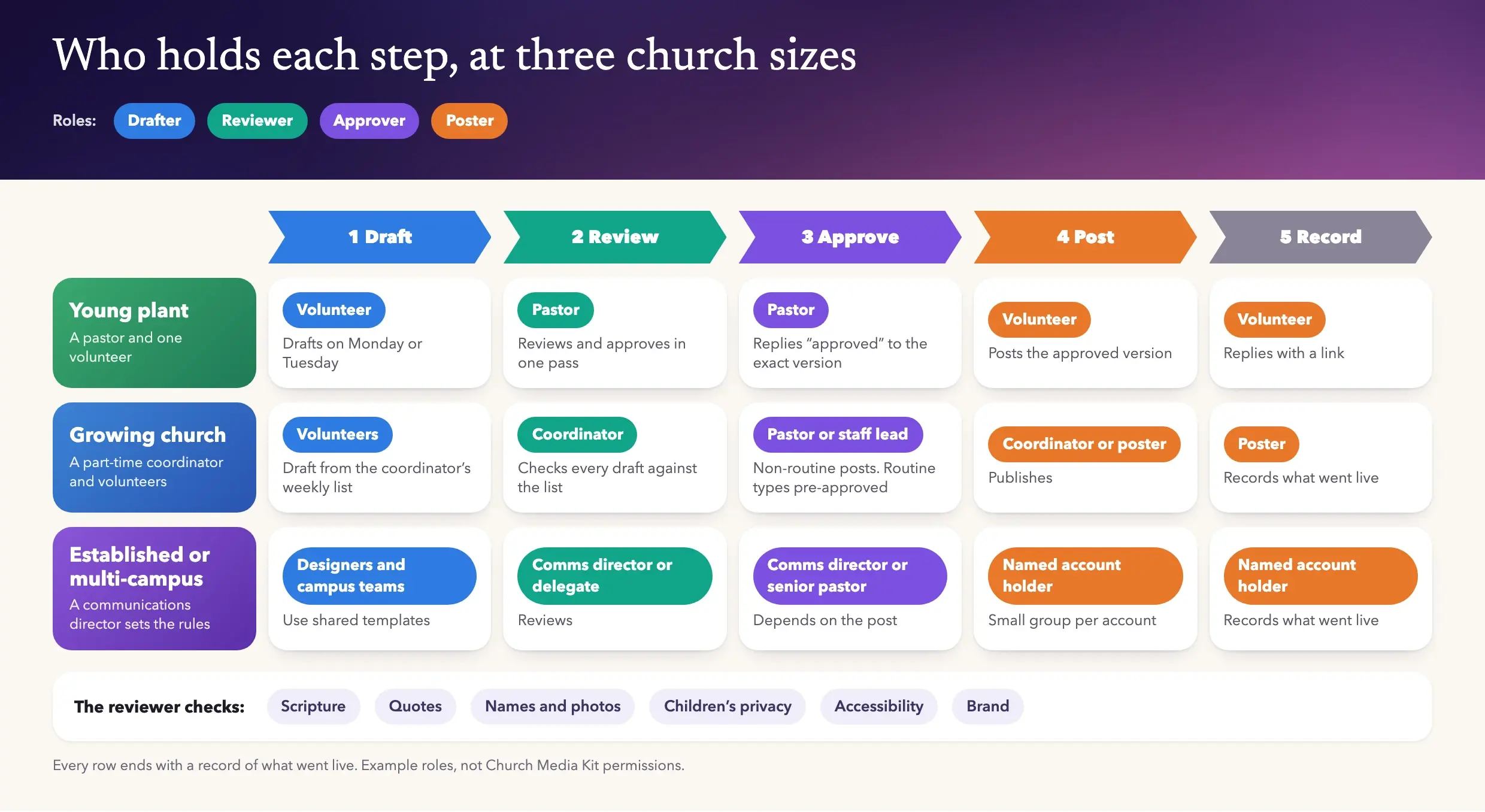The width and height of the screenshot is (1485, 812).
Task: Click text 'Small group per account'
Action: [x=1072, y=620]
